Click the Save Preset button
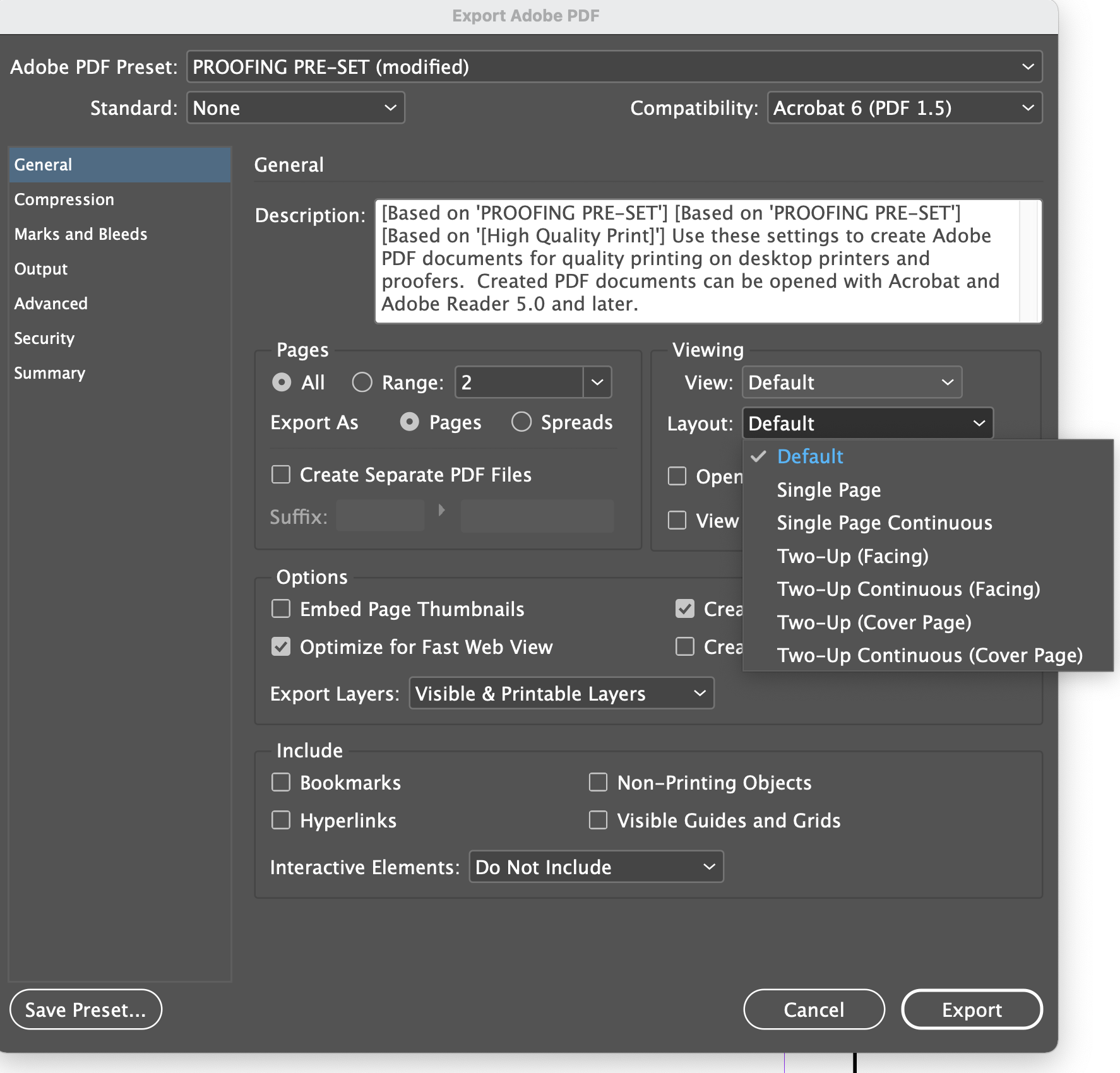Viewport: 1120px width, 1073px height. point(85,1009)
